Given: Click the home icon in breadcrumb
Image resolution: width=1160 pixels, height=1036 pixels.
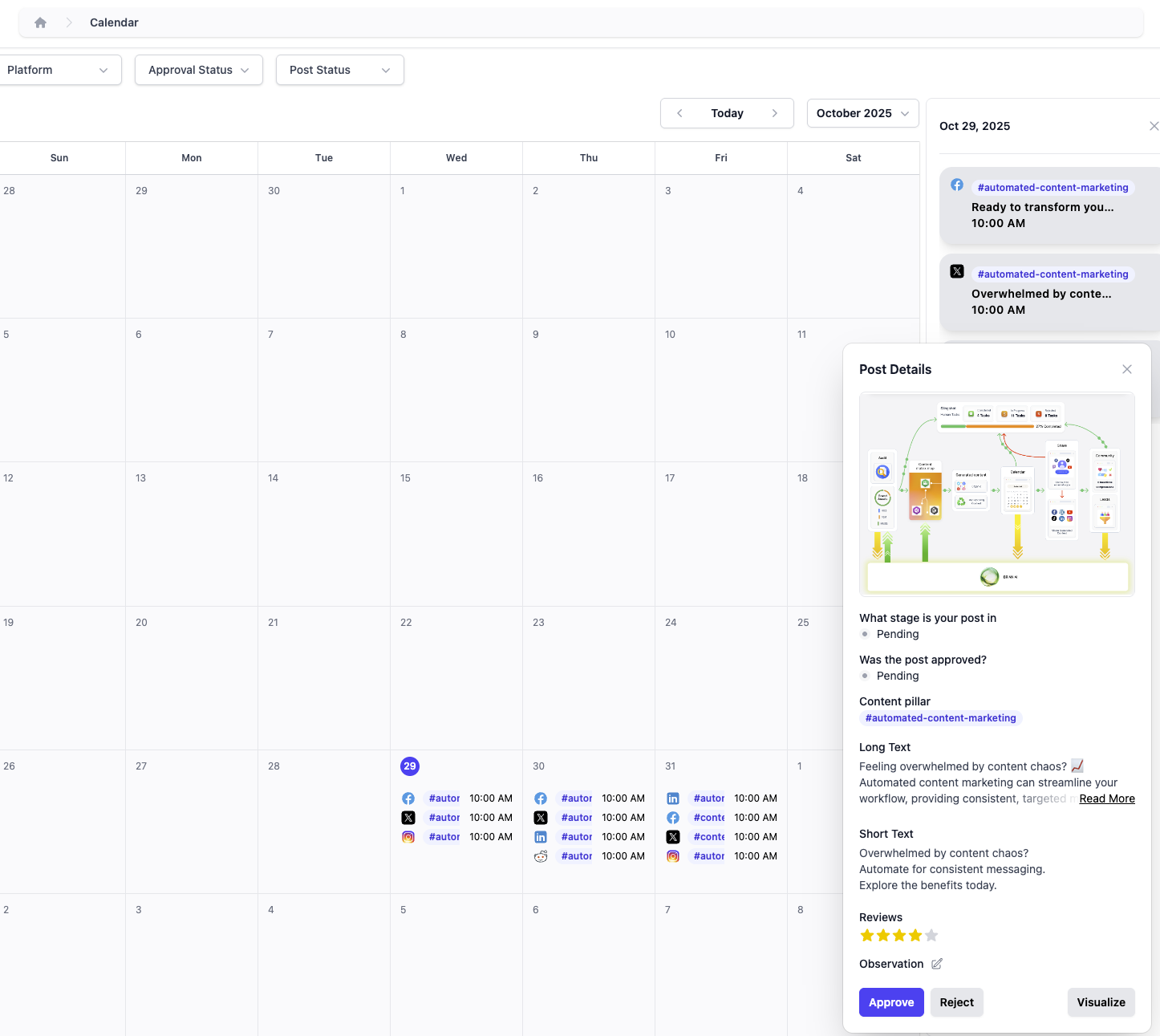Looking at the screenshot, I should tap(40, 22).
